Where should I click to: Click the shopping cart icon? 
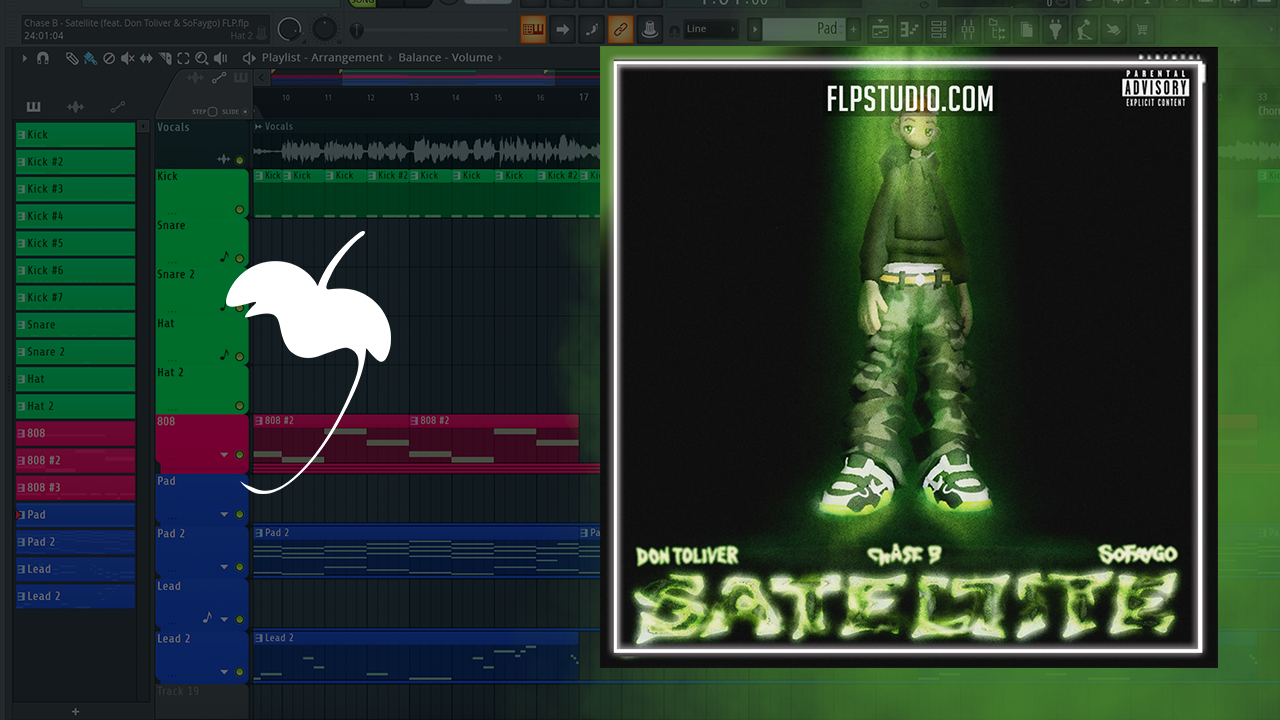coord(1139,29)
